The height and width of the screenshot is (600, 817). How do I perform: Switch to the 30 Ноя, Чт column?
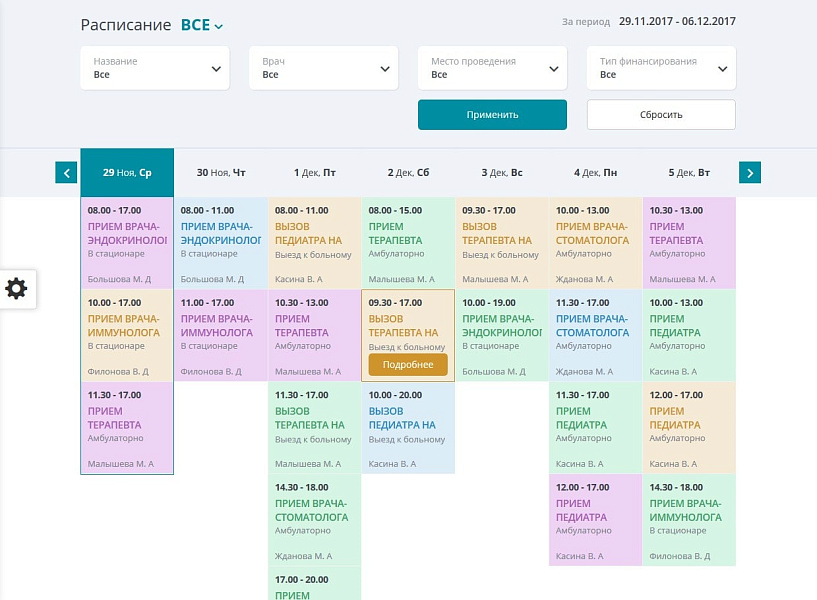[x=220, y=173]
